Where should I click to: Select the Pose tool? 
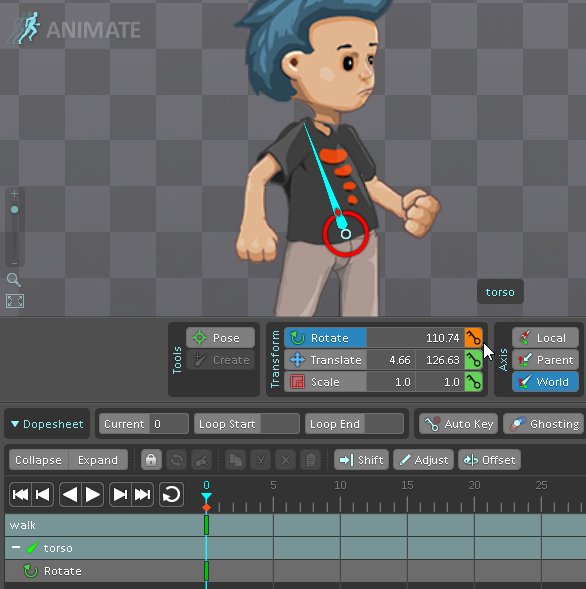coord(221,338)
